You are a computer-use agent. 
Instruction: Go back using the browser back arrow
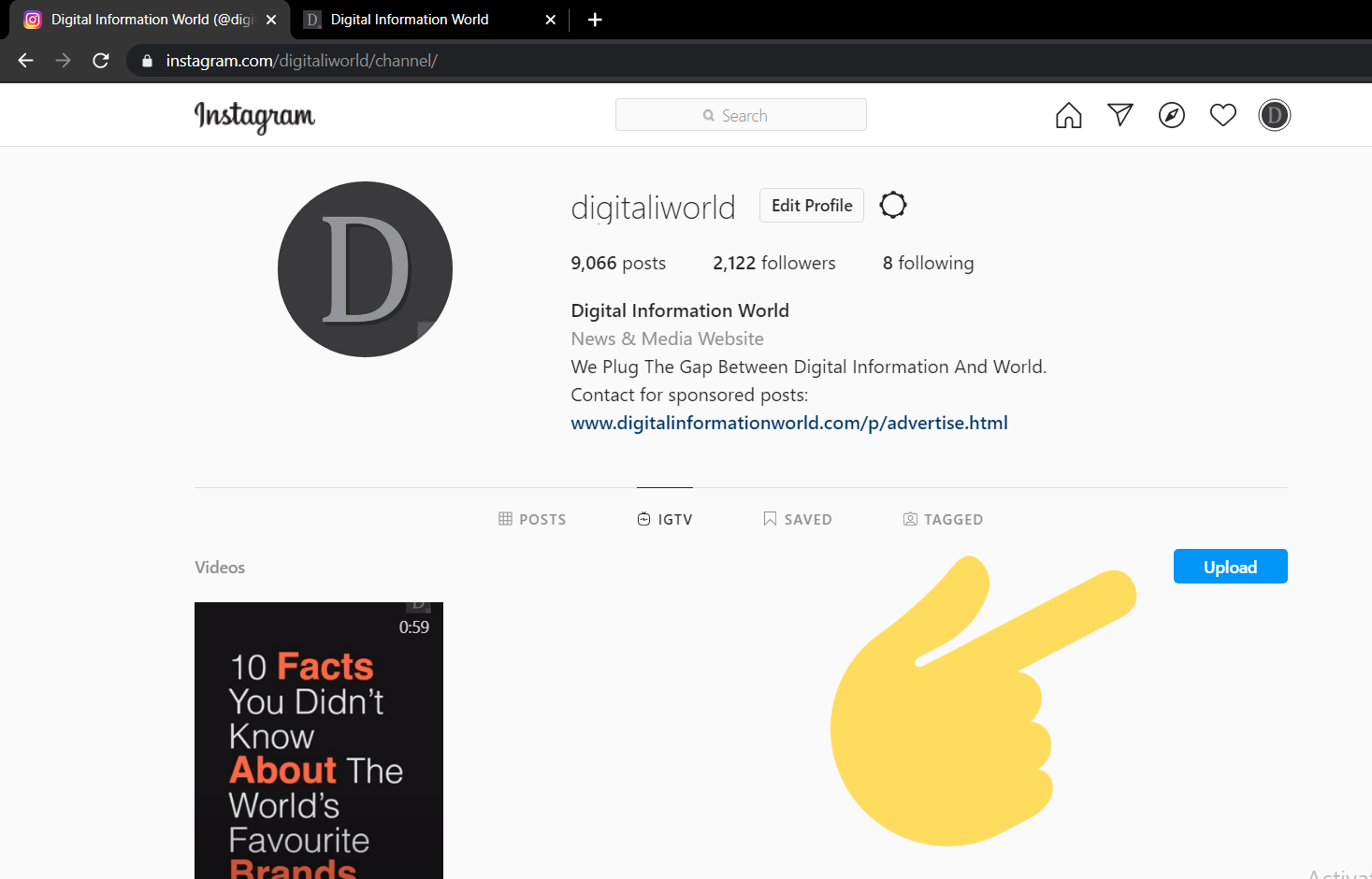click(x=24, y=60)
